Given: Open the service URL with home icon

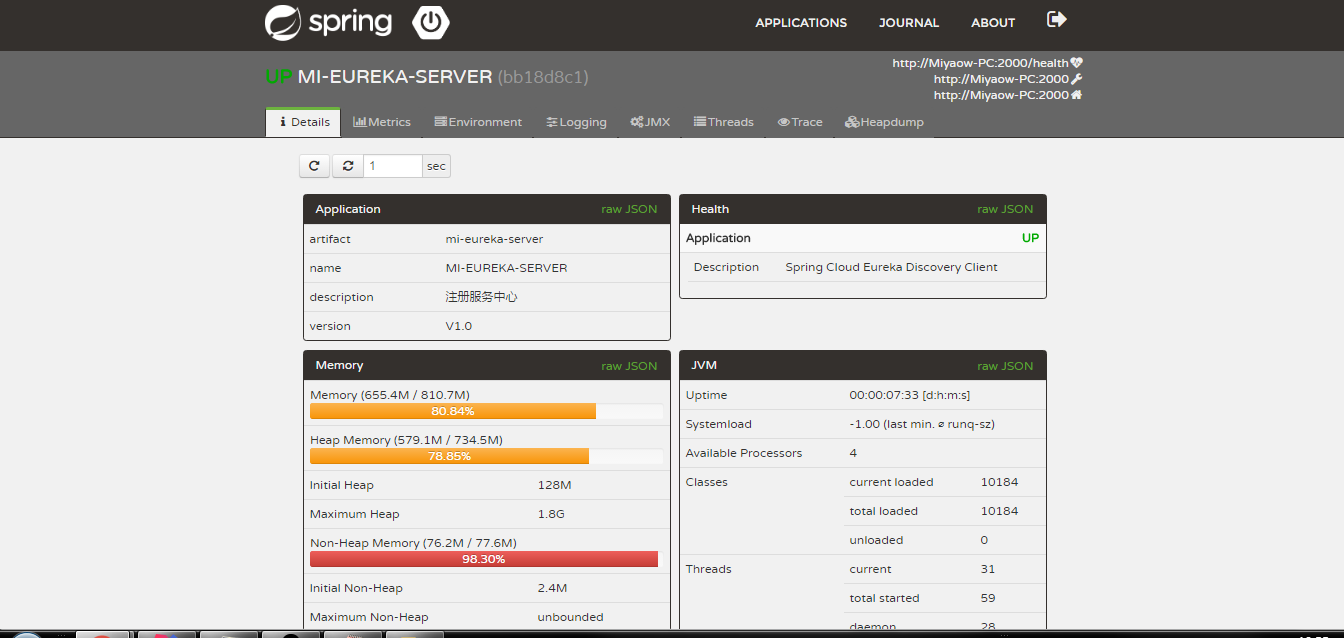Looking at the screenshot, I should tap(1008, 95).
